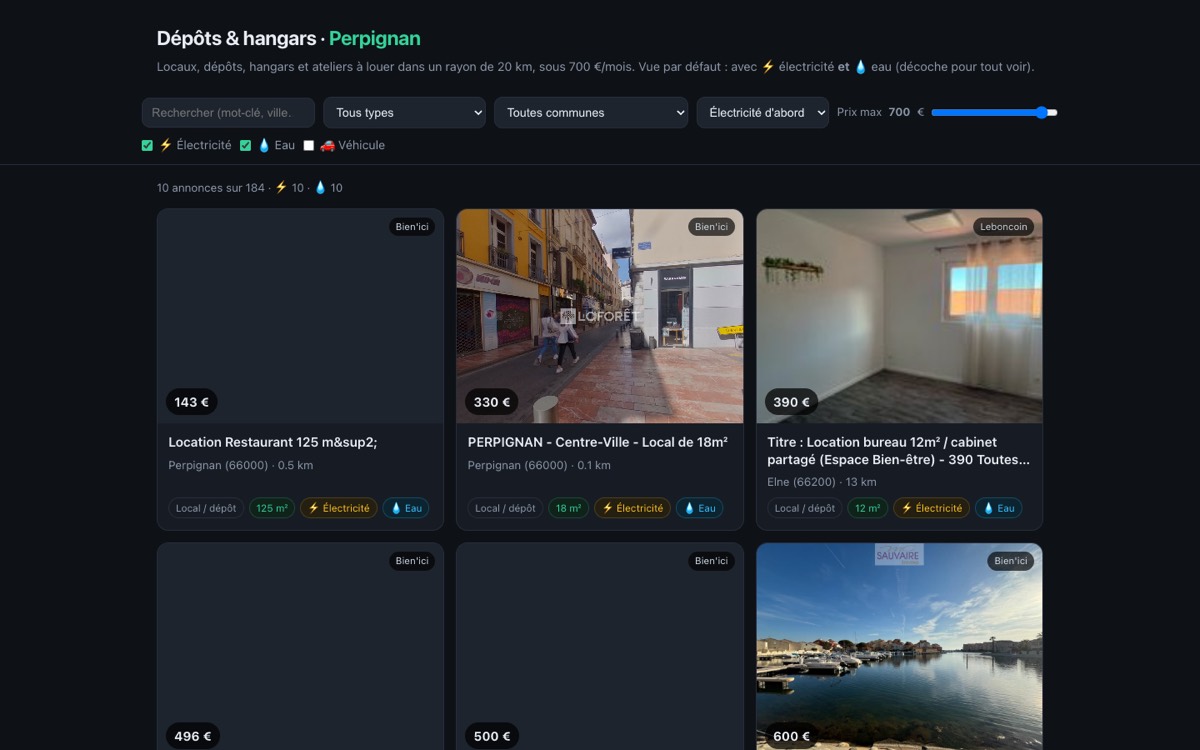Click the 143 € price tag
This screenshot has width=1200, height=750.
[192, 402]
